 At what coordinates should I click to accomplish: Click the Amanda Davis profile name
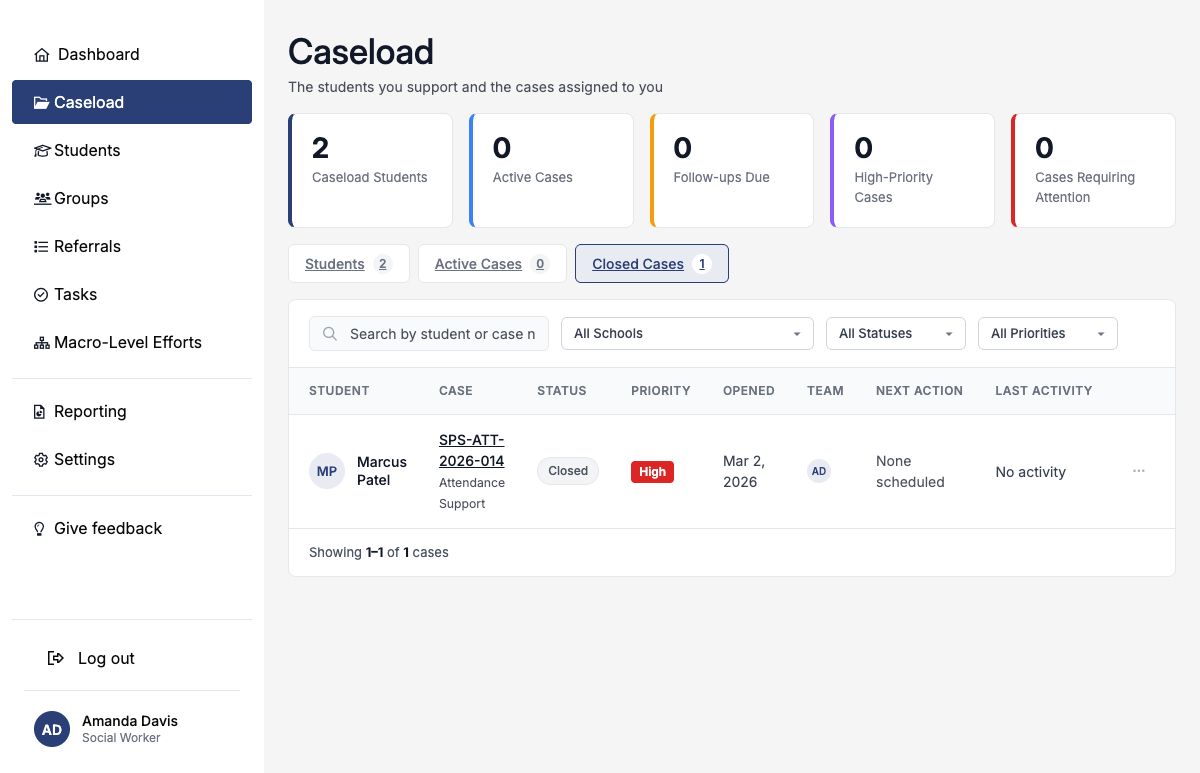click(x=130, y=721)
